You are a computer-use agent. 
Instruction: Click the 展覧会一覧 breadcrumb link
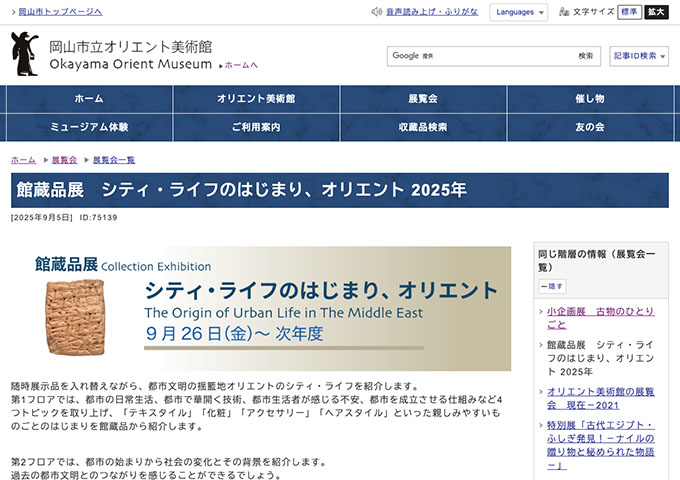[x=114, y=160]
